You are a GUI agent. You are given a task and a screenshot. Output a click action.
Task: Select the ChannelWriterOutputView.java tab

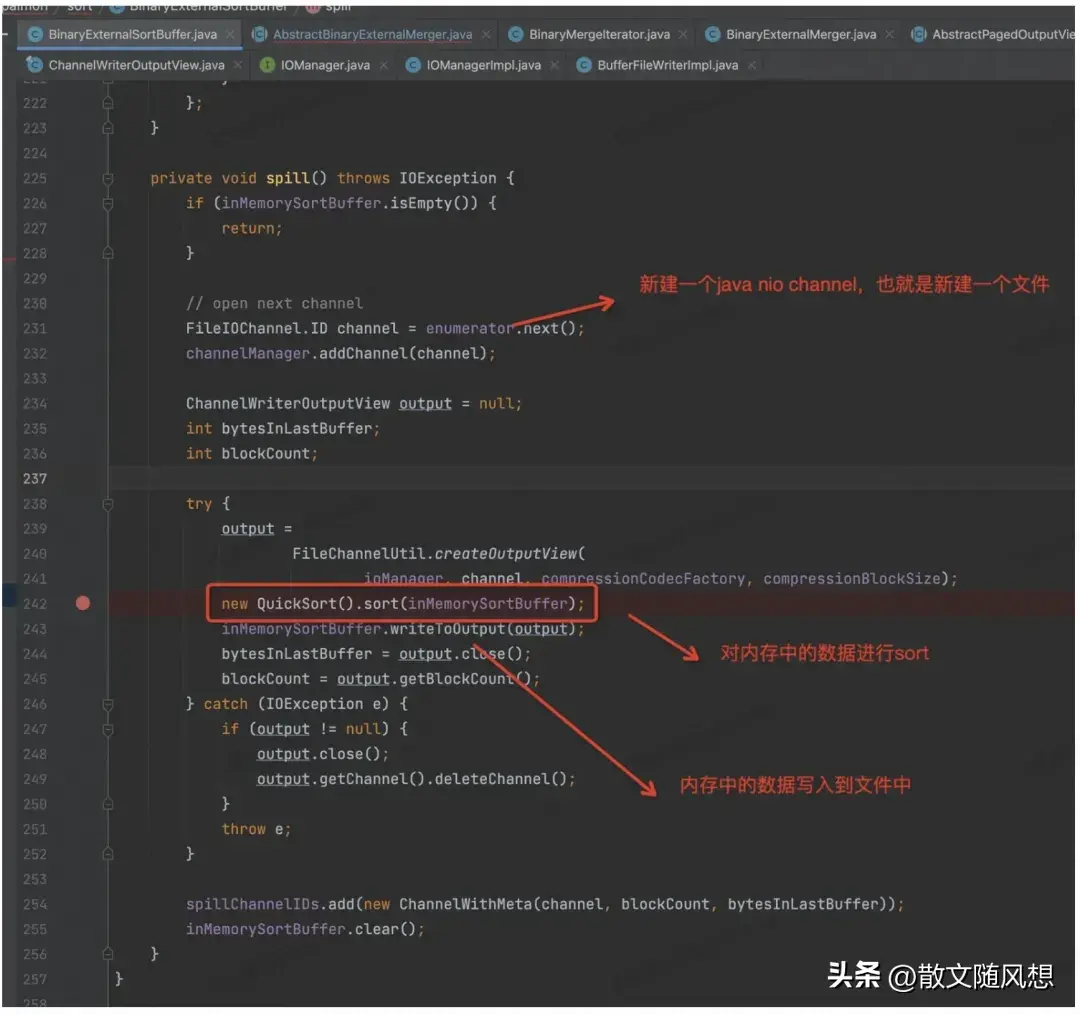point(136,65)
